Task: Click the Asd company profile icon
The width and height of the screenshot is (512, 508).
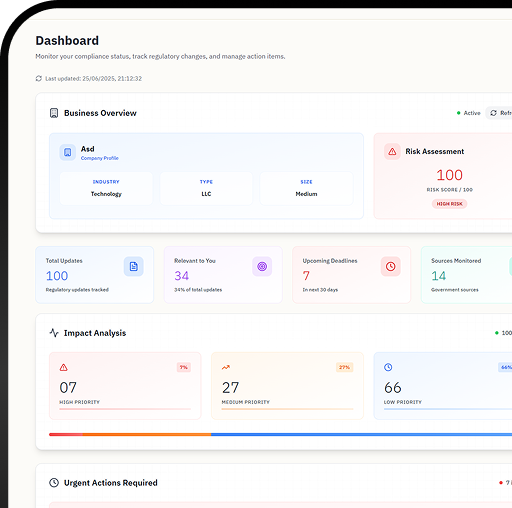Action: 68,152
